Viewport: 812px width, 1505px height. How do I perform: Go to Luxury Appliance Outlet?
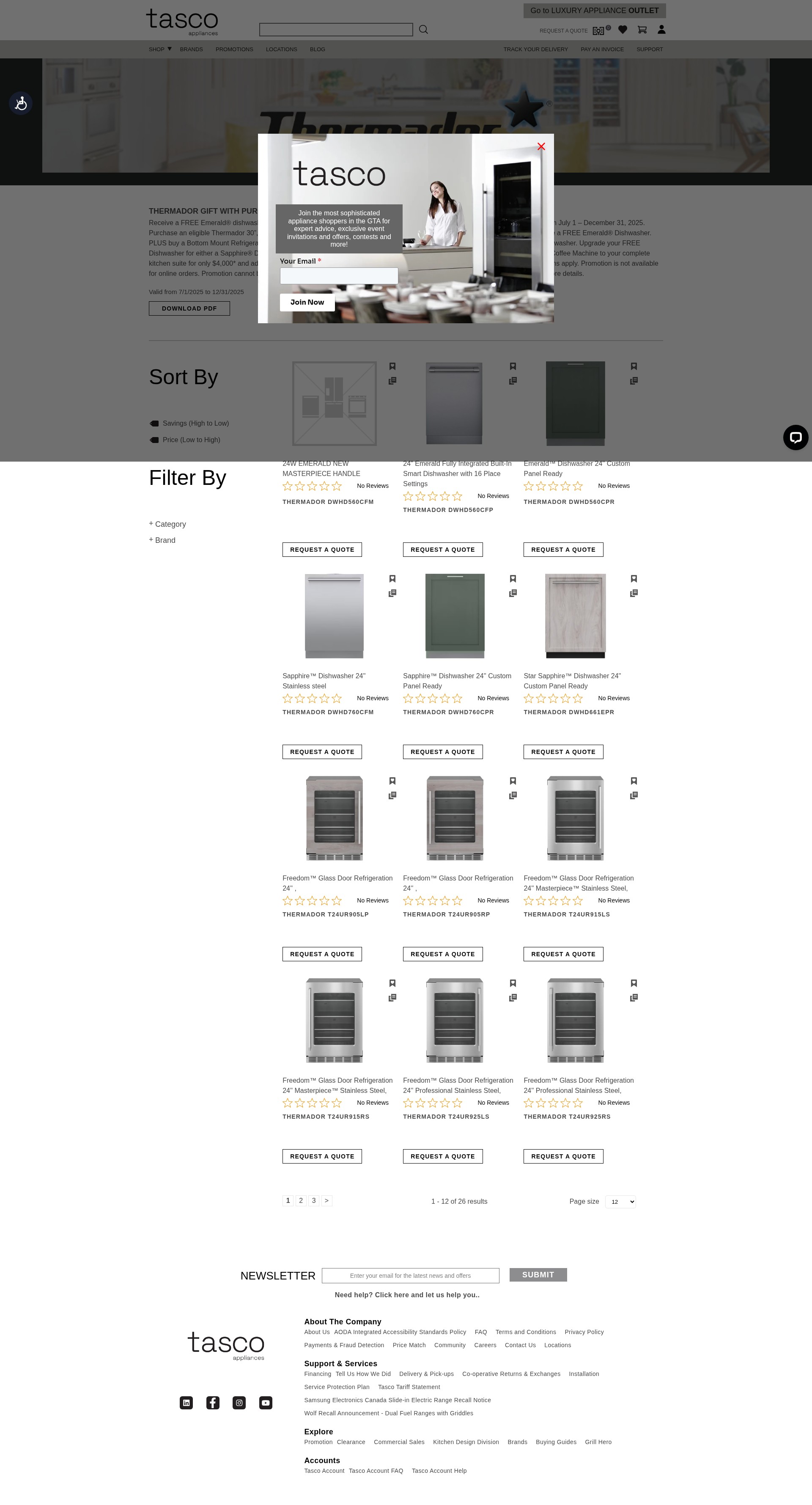(595, 11)
